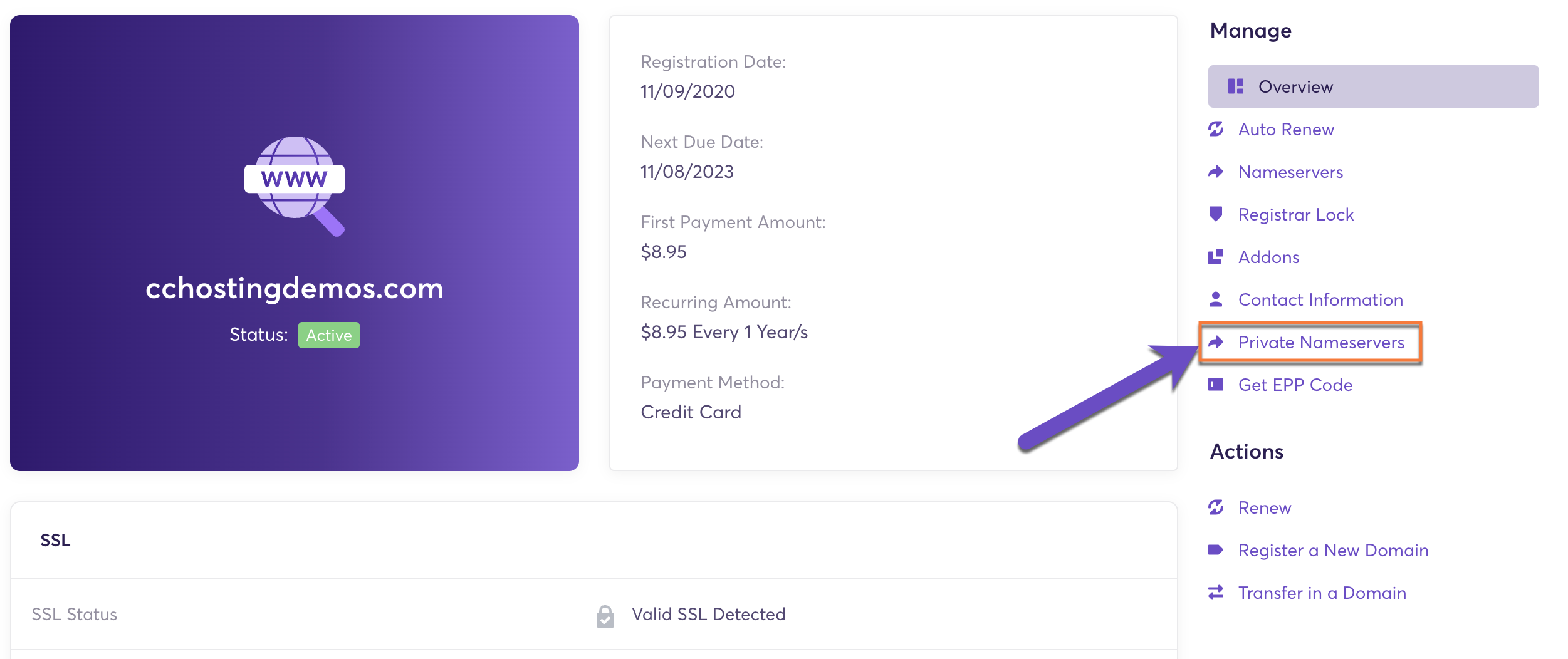Click the Register a New Domain link

pyautogui.click(x=1333, y=550)
